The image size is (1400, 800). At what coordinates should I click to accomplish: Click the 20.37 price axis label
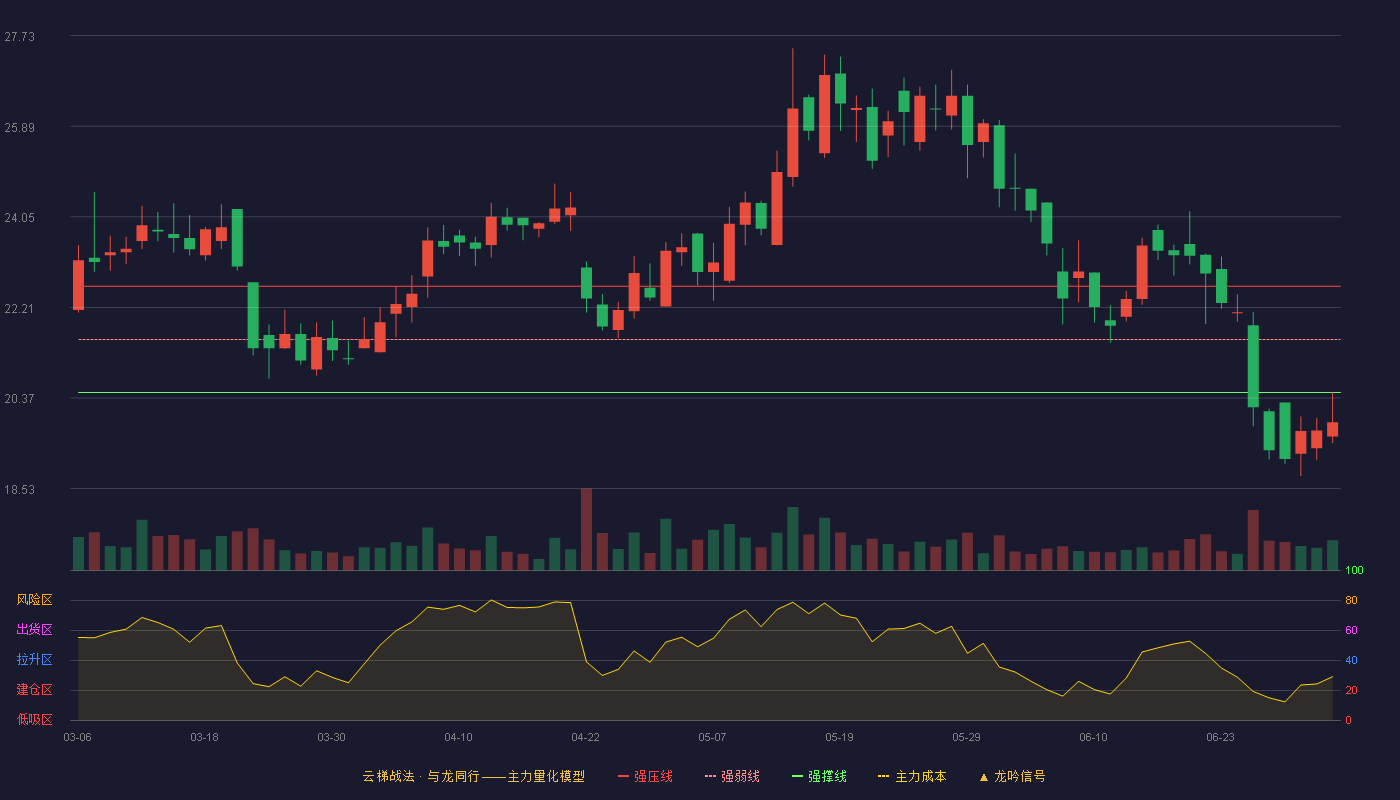[19, 398]
